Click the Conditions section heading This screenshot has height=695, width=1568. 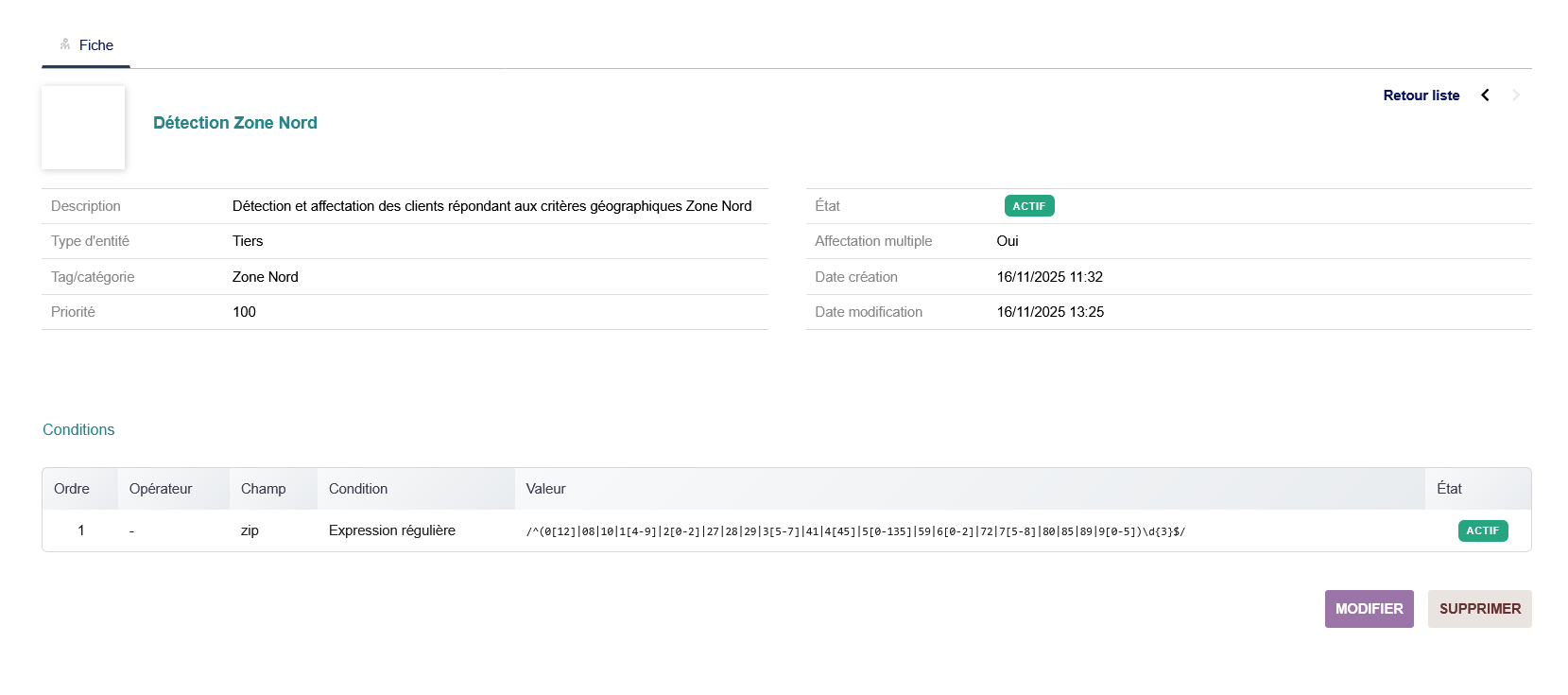(78, 429)
